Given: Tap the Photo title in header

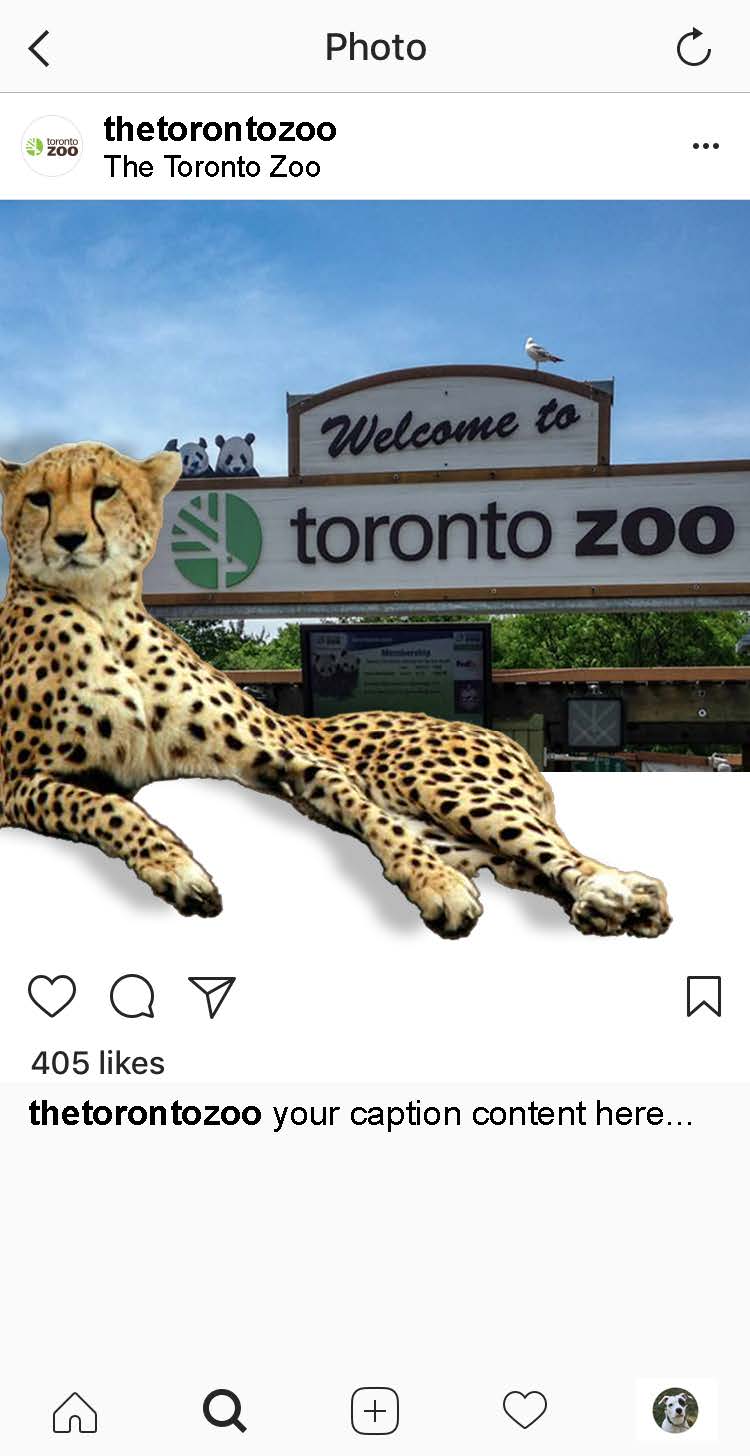Looking at the screenshot, I should (376, 47).
